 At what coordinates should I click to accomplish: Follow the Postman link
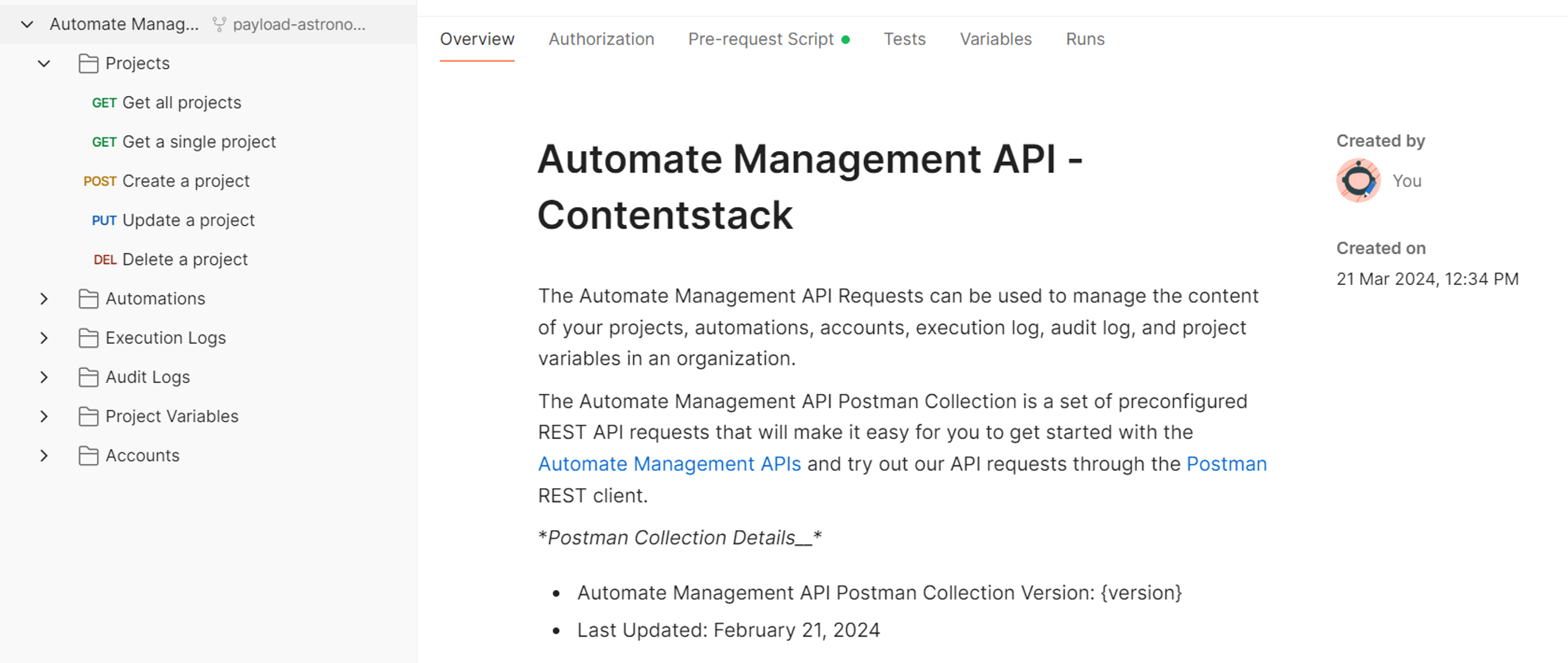(x=1227, y=464)
